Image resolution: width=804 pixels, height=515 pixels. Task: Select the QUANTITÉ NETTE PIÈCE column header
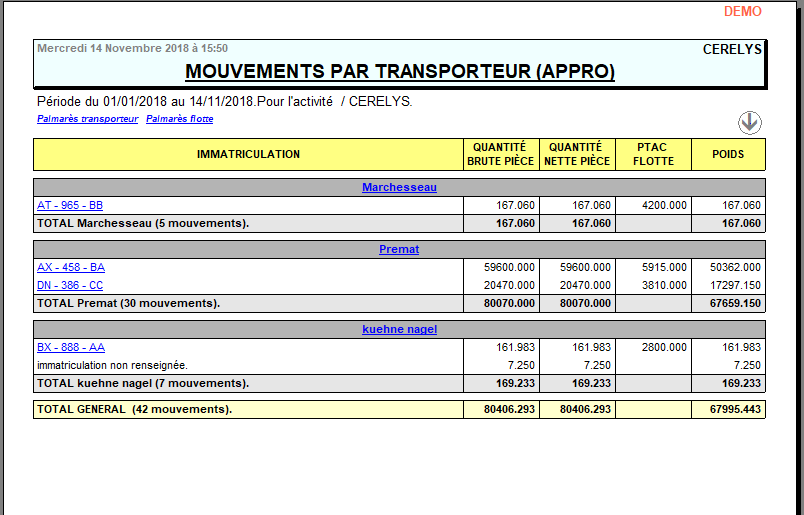(x=577, y=154)
